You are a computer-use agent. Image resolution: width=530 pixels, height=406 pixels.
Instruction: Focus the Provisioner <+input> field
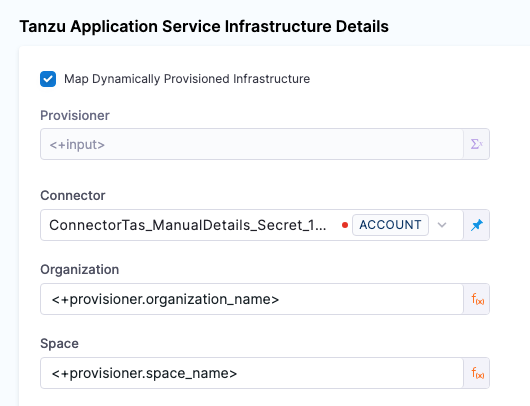click(252, 144)
